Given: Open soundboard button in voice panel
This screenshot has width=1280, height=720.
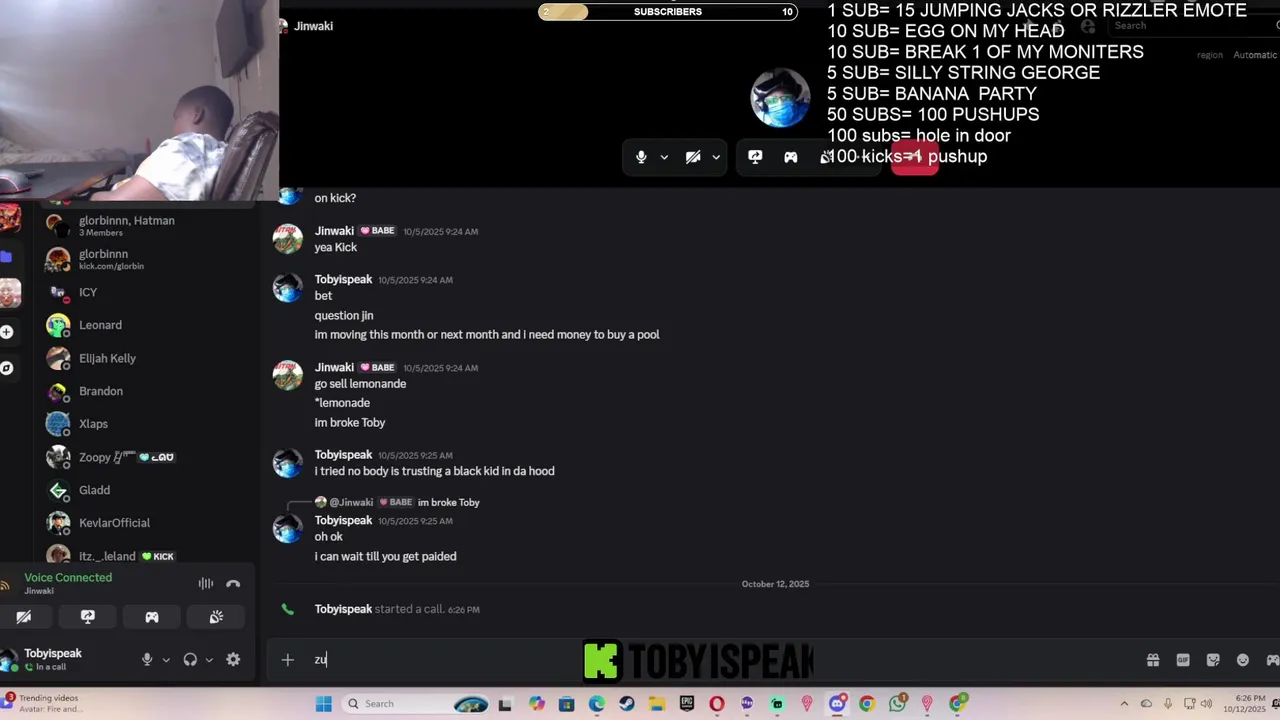Looking at the screenshot, I should pos(216,617).
